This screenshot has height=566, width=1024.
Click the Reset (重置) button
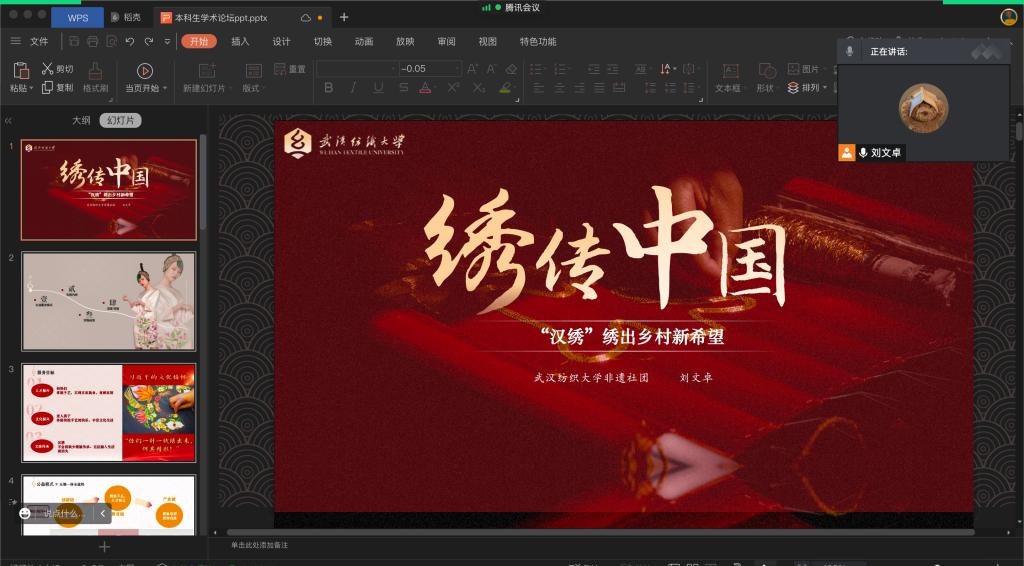[289, 69]
